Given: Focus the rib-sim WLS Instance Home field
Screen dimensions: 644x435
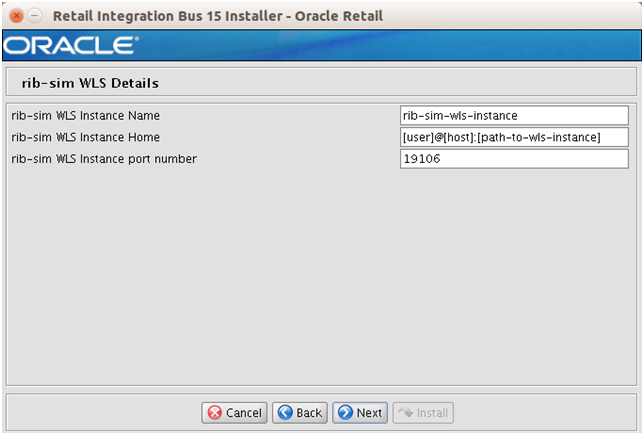Looking at the screenshot, I should (x=514, y=137).
